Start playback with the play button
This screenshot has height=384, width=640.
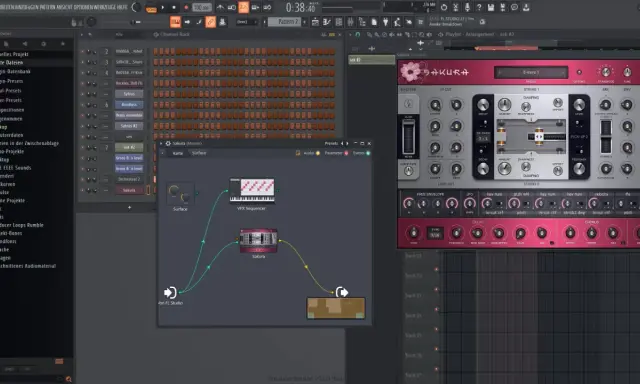tap(163, 7)
